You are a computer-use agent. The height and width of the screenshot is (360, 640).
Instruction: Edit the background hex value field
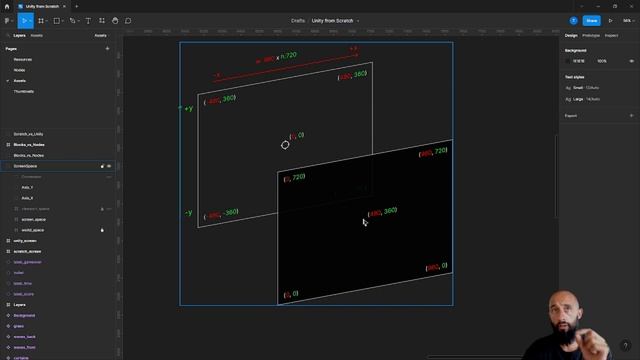point(579,61)
